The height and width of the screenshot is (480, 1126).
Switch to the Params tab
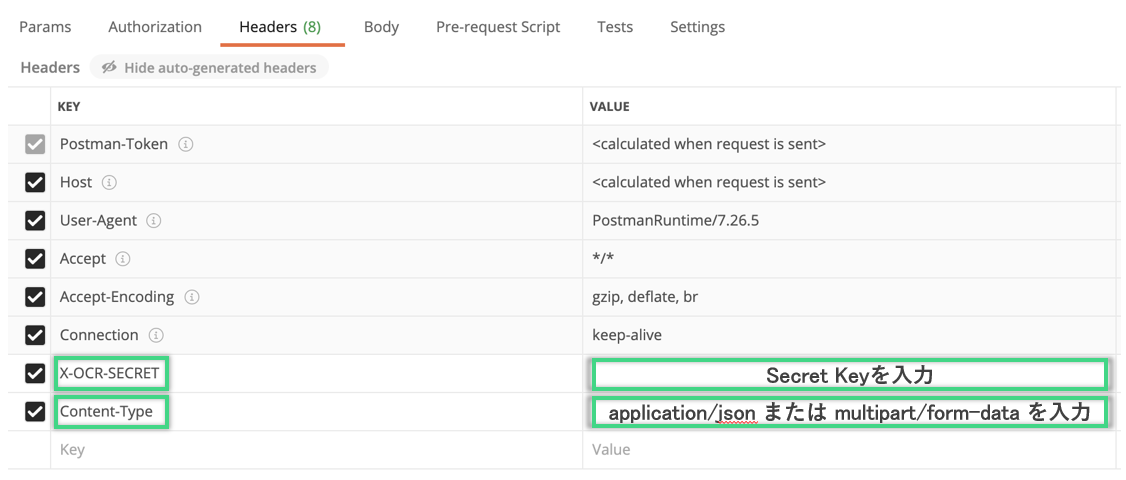45,27
